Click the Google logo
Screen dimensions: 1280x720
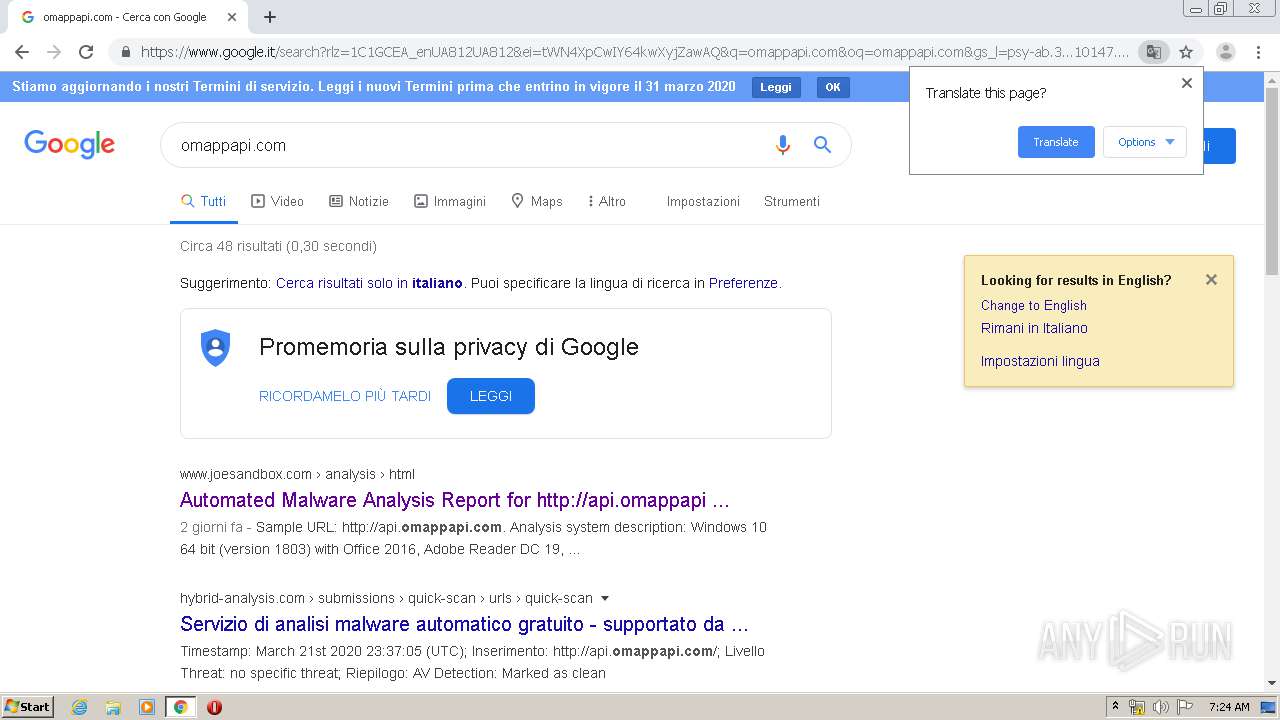point(70,145)
